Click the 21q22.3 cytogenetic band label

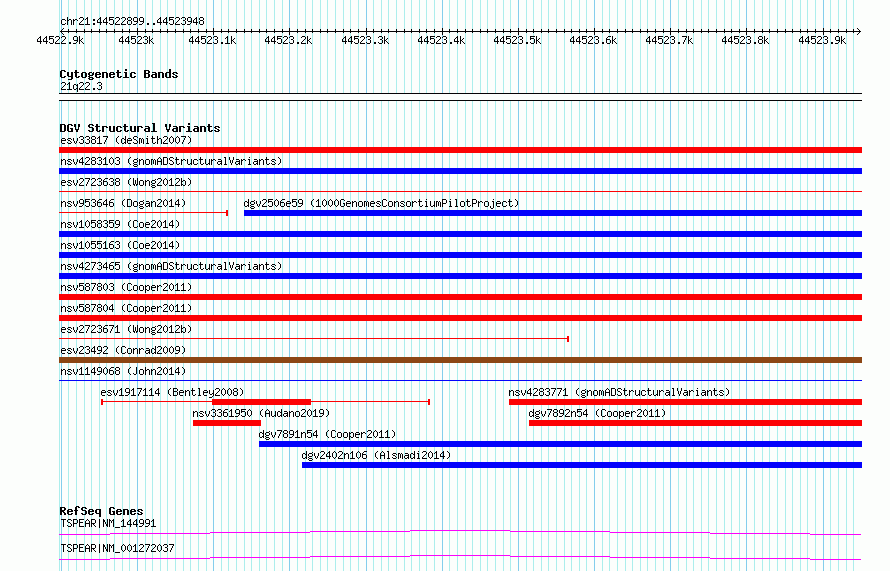tap(82, 86)
